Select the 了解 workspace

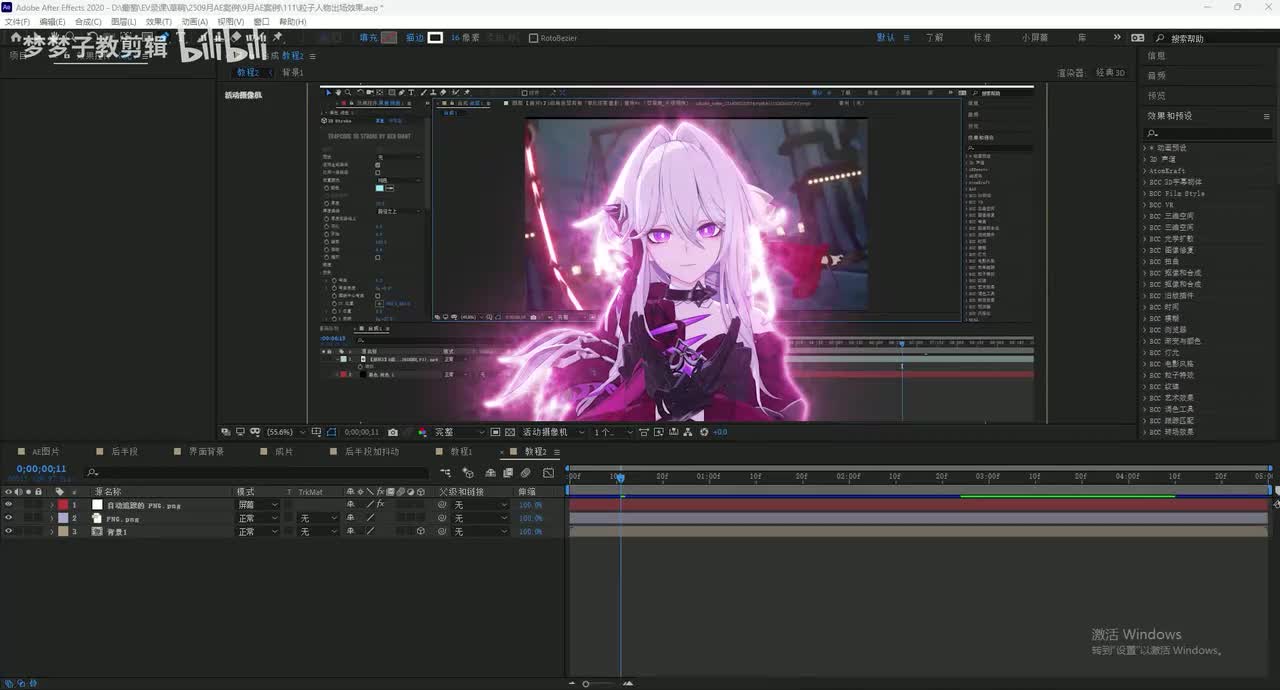pos(934,38)
